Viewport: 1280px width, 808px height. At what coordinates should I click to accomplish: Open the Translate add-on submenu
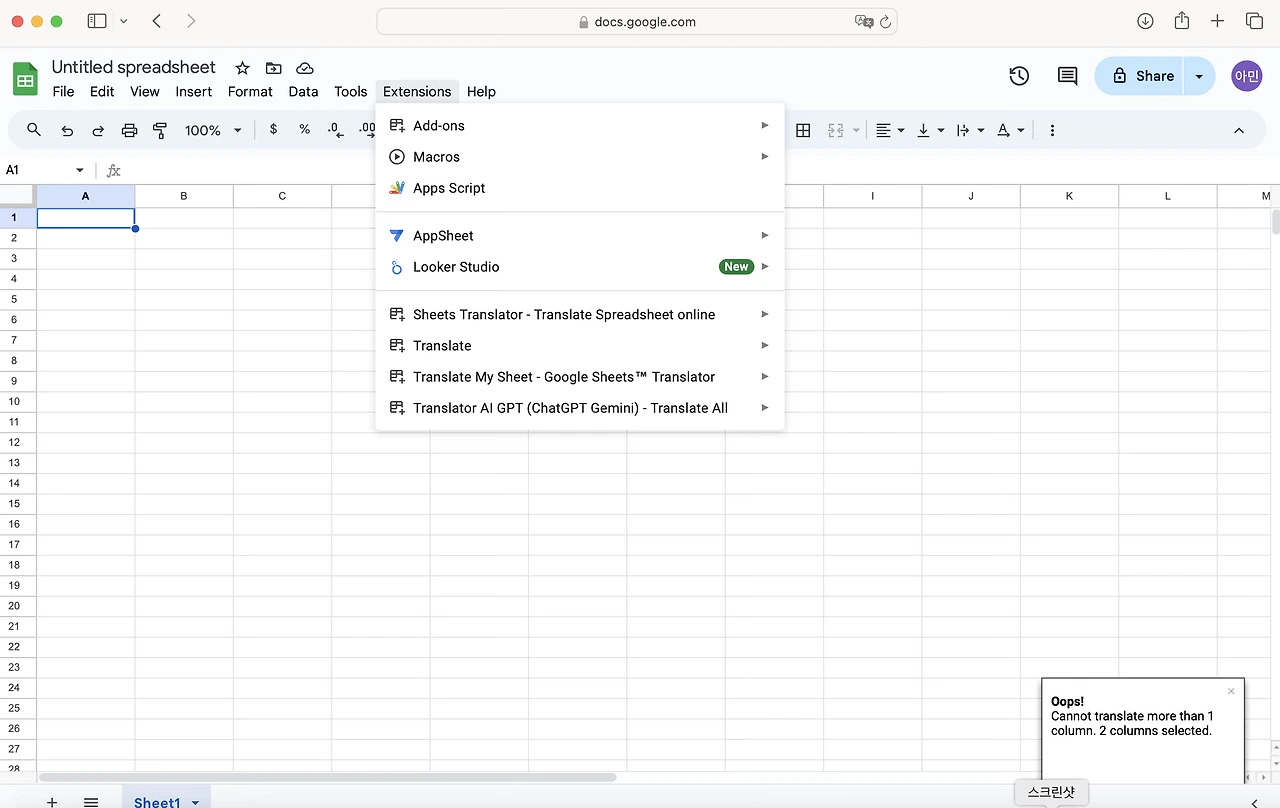pos(580,346)
